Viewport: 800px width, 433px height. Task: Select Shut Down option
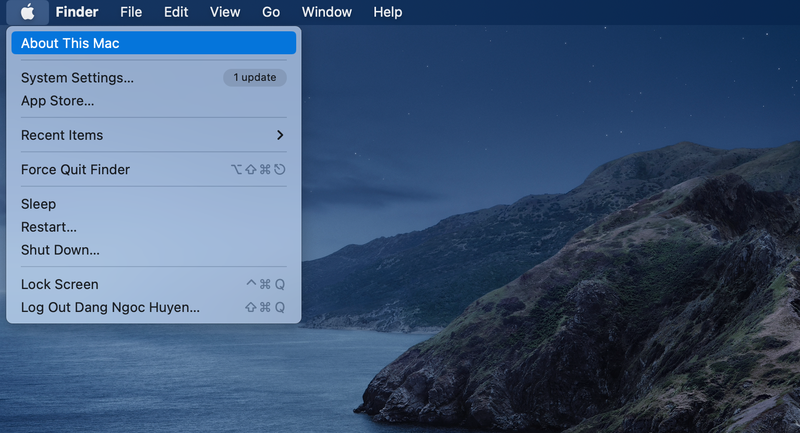[x=154, y=250]
